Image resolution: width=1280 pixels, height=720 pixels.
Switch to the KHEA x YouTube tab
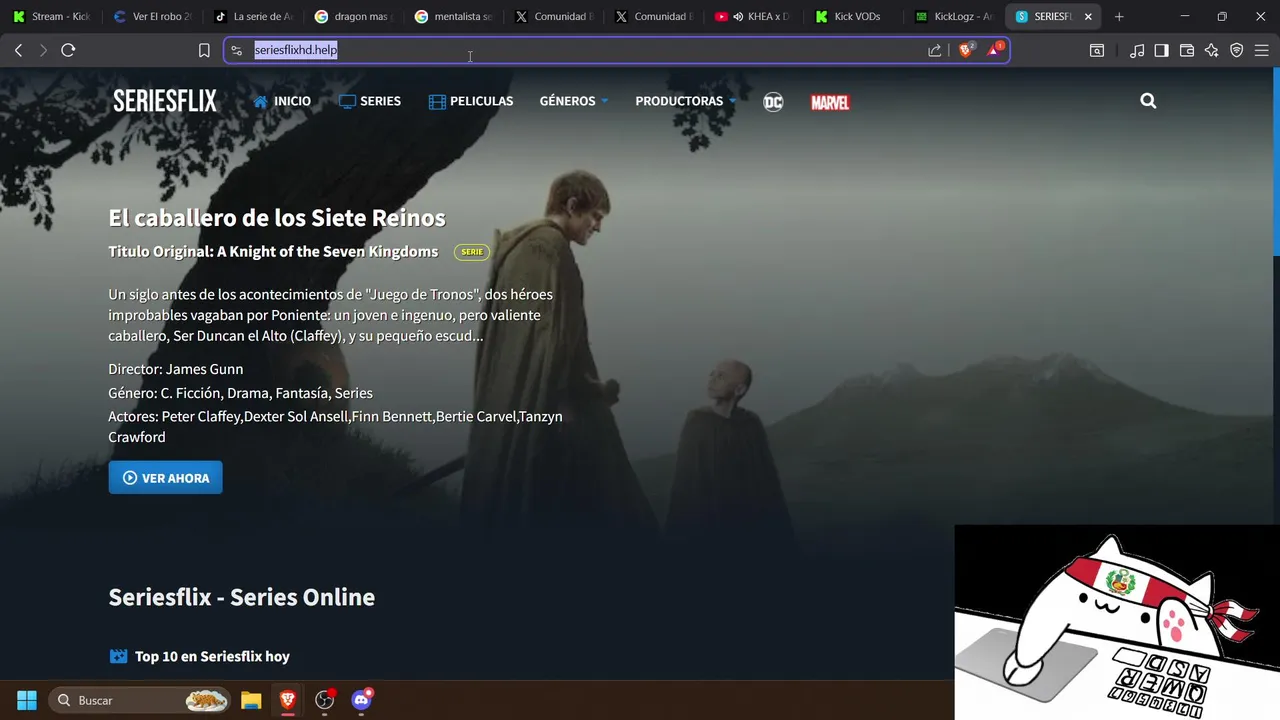tap(752, 16)
